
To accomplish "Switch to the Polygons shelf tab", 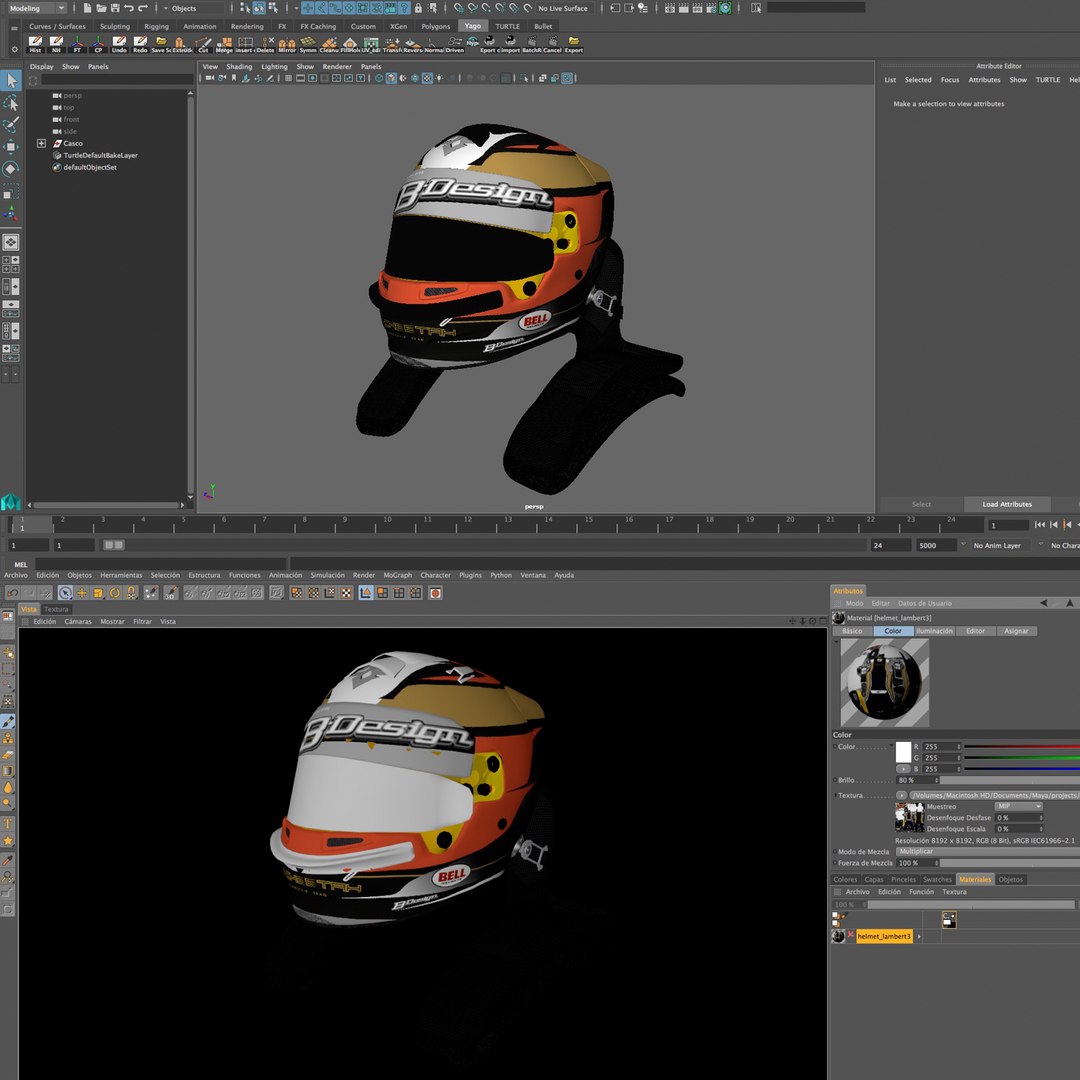I will pos(435,26).
